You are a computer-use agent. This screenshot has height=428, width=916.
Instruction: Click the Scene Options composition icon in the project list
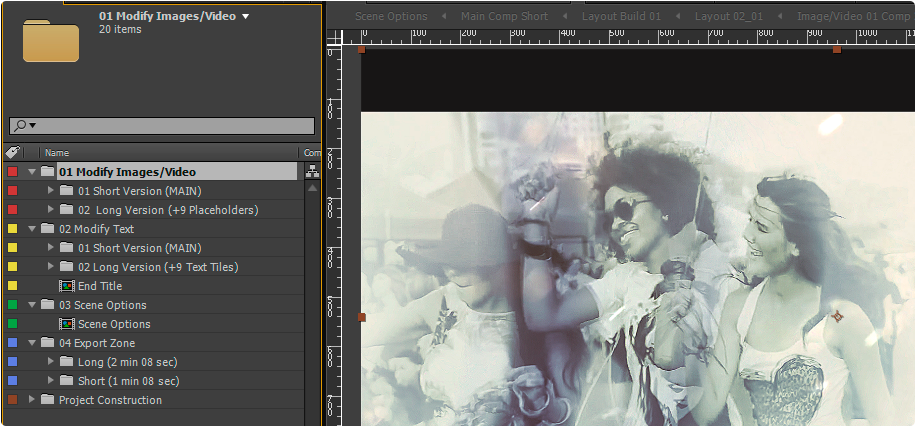67,324
